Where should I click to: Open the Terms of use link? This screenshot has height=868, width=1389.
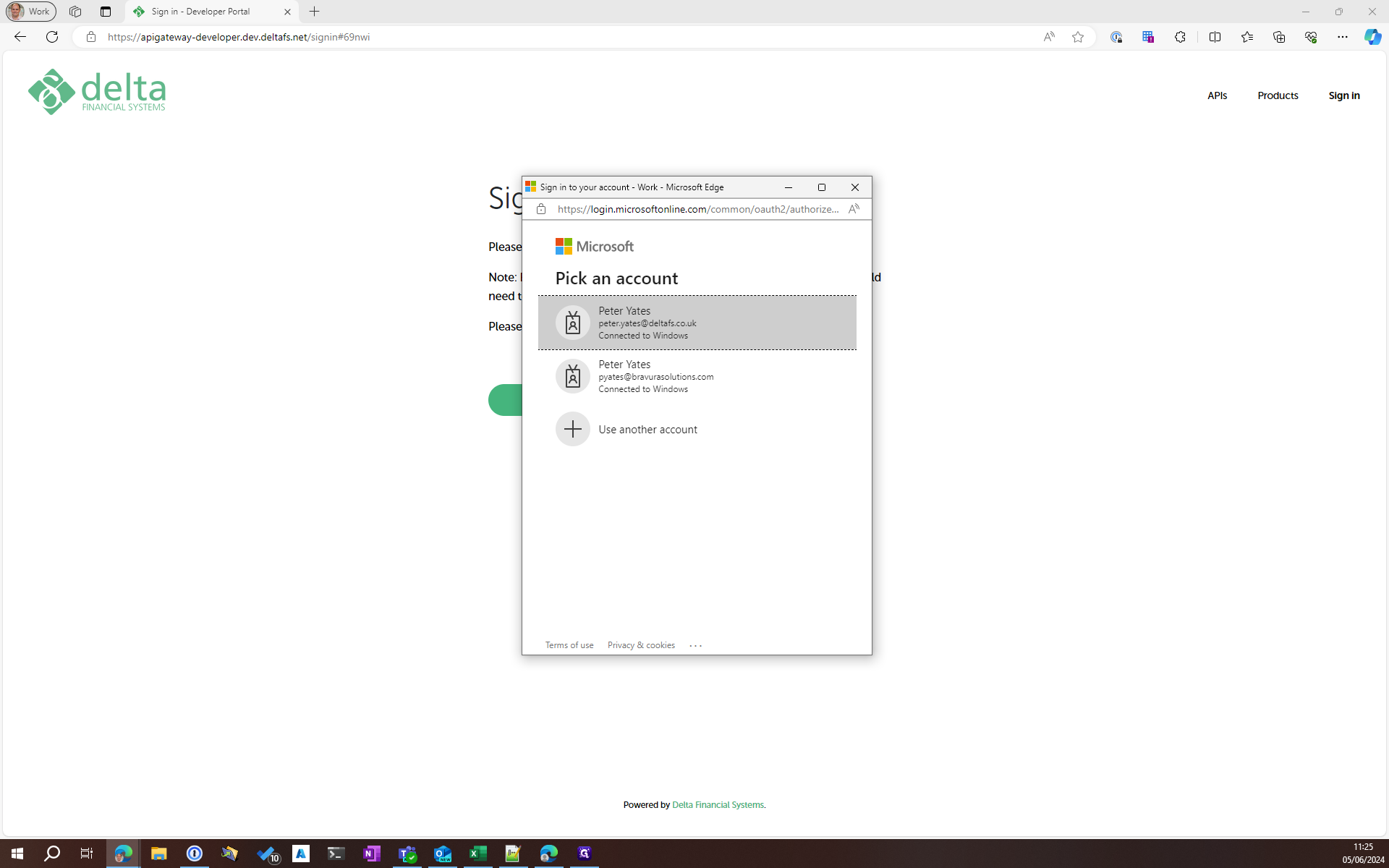coord(569,645)
